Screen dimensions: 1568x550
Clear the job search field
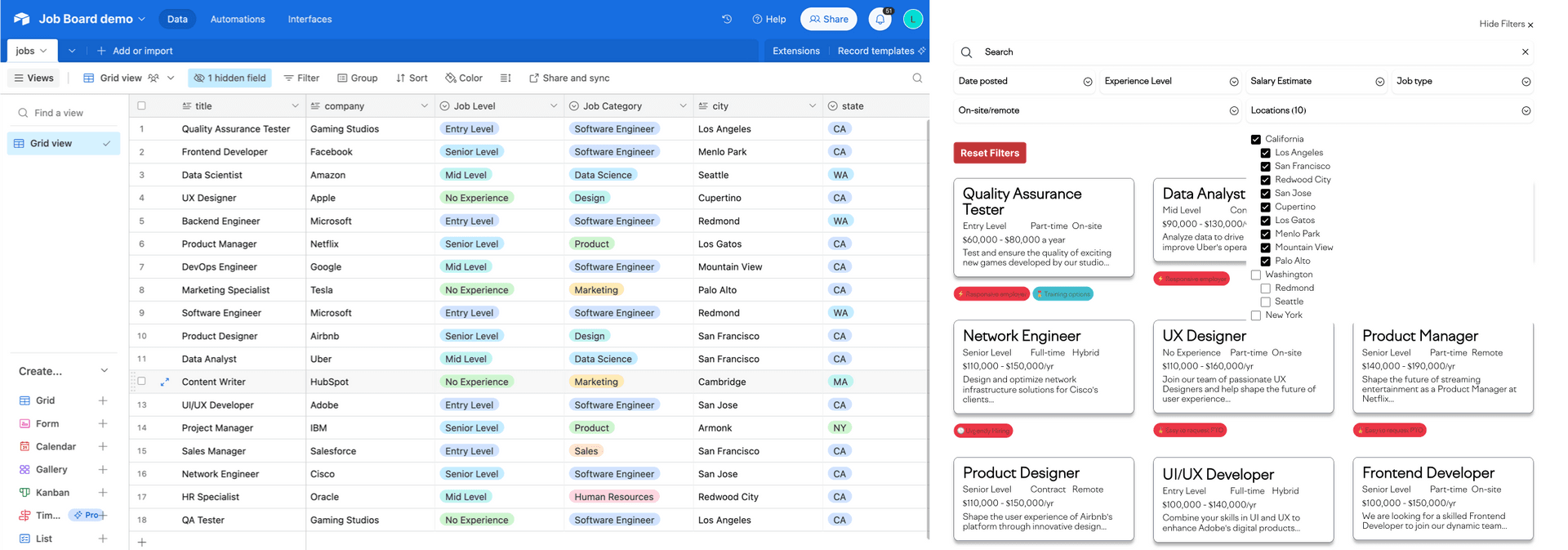pyautogui.click(x=1525, y=51)
